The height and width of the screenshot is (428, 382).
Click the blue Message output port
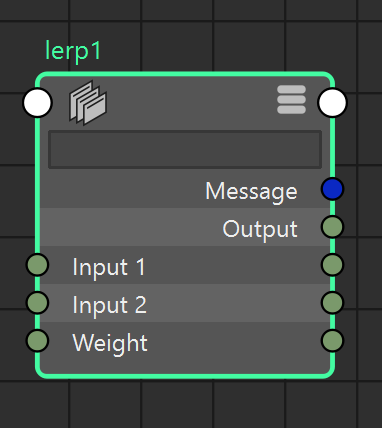pyautogui.click(x=332, y=189)
